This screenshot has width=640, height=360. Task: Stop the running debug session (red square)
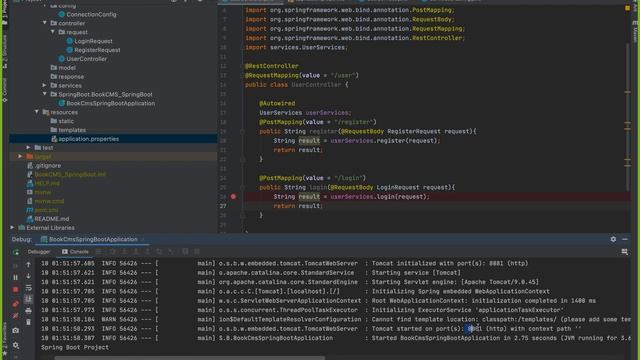click(16, 289)
